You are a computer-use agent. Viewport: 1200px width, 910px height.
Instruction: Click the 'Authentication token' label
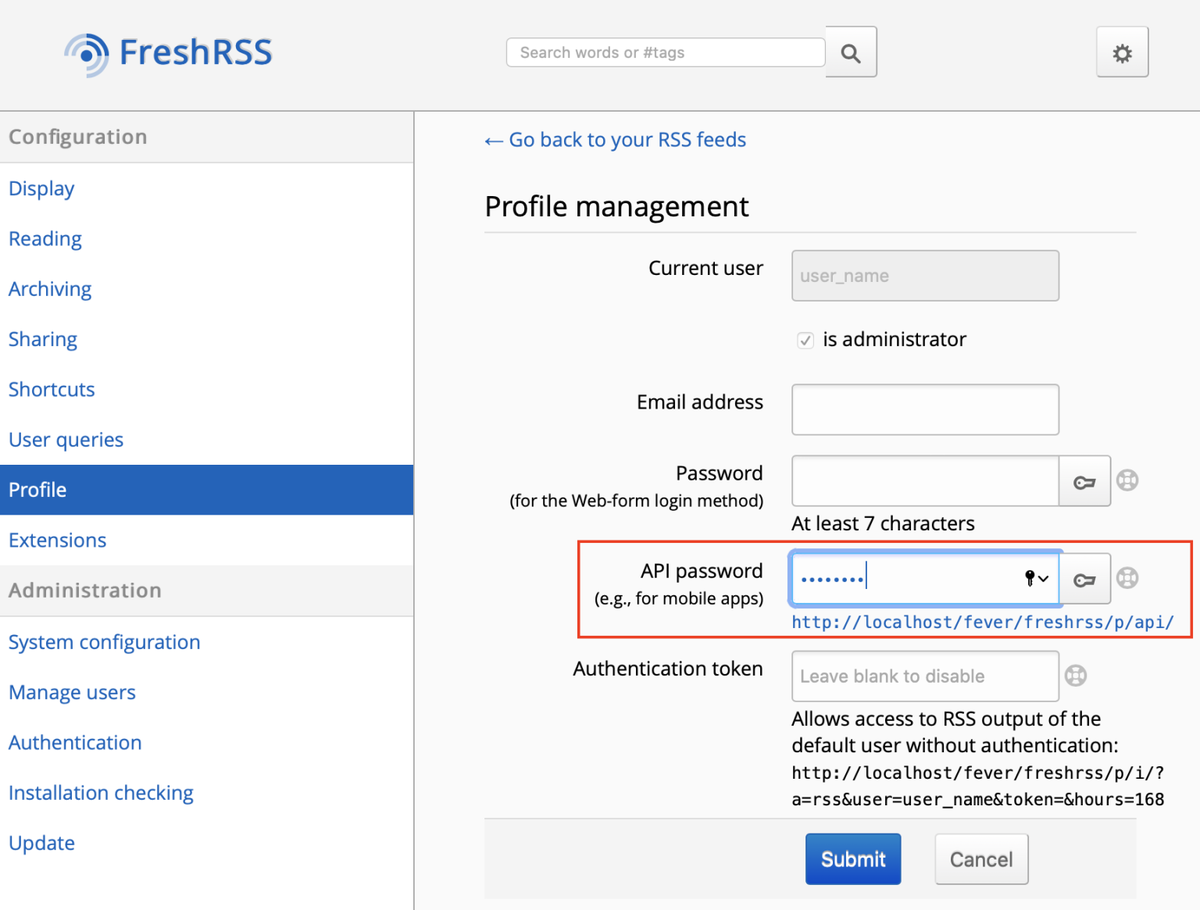(x=668, y=668)
